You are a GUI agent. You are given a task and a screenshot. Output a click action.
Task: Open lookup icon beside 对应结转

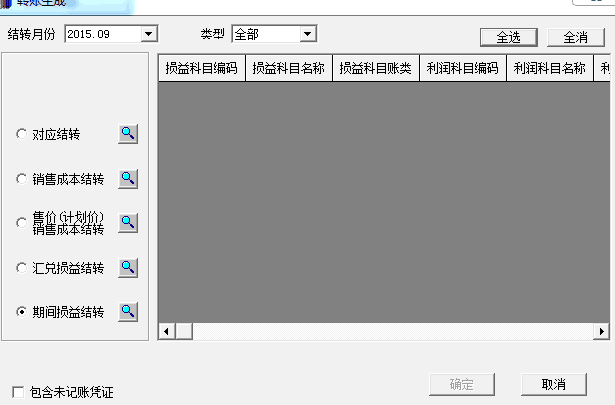tap(128, 134)
